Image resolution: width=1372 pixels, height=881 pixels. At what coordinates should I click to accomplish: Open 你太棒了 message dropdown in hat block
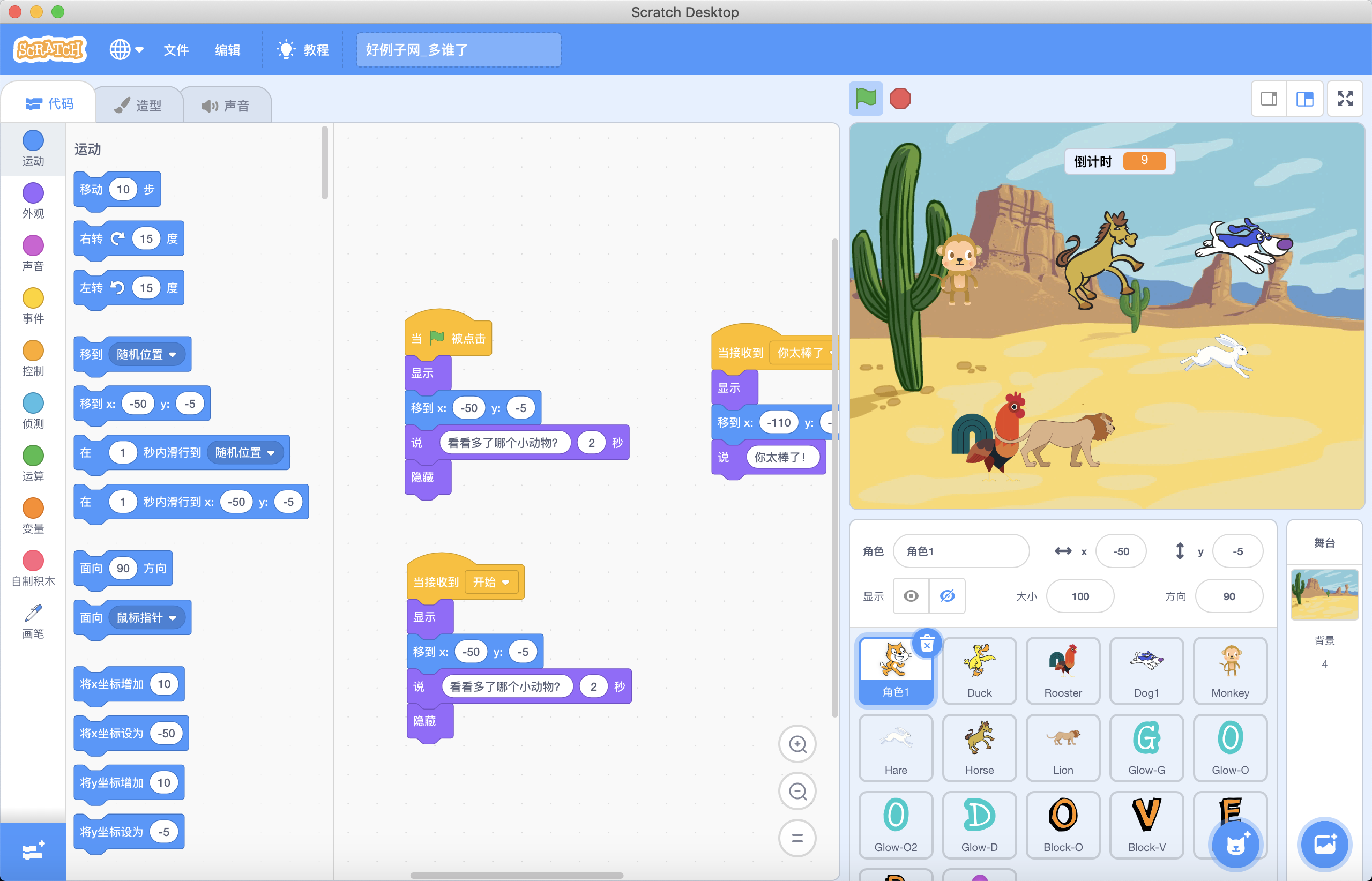click(803, 353)
